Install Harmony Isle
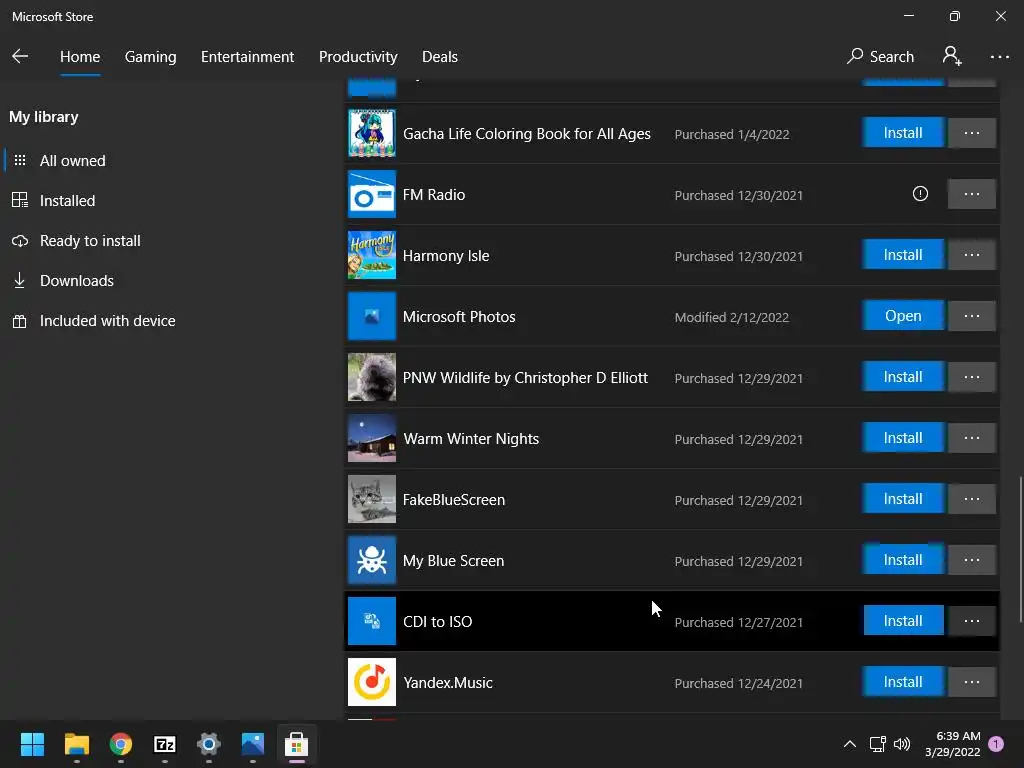Screen dimensions: 1024x768 point(903,255)
